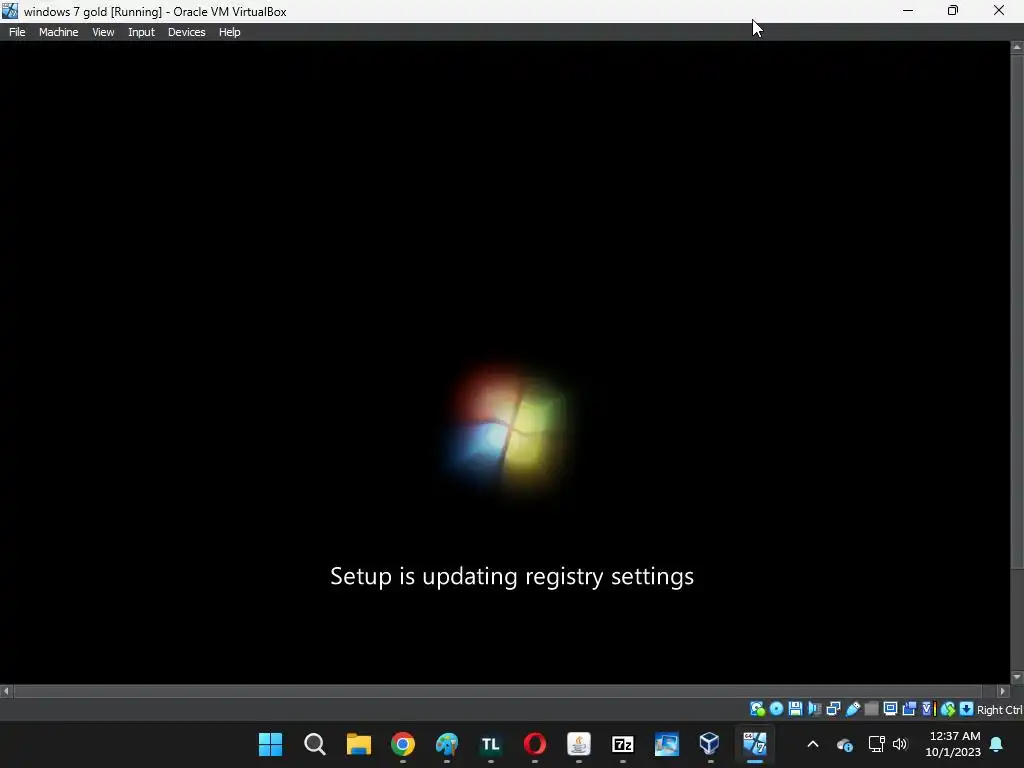Open the Java app from taskbar
The height and width of the screenshot is (768, 1024).
[x=579, y=744]
